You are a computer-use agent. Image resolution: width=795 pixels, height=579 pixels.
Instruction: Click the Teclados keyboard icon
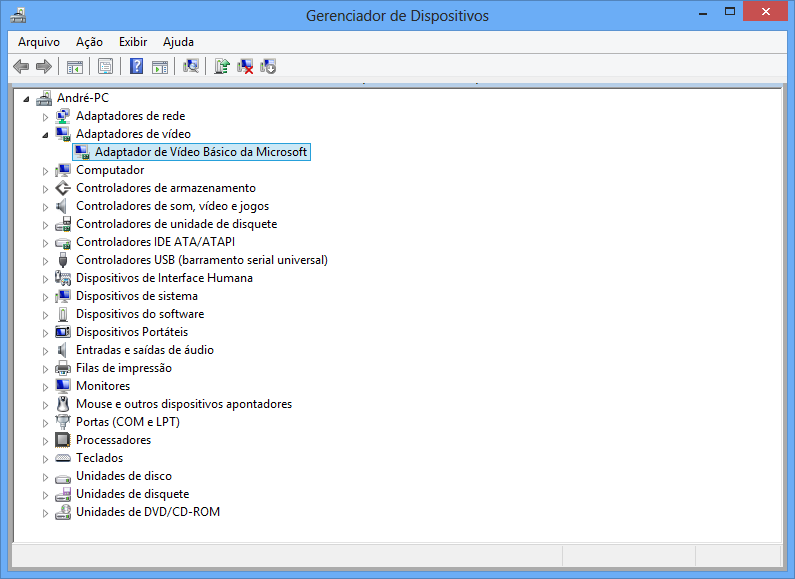[63, 458]
